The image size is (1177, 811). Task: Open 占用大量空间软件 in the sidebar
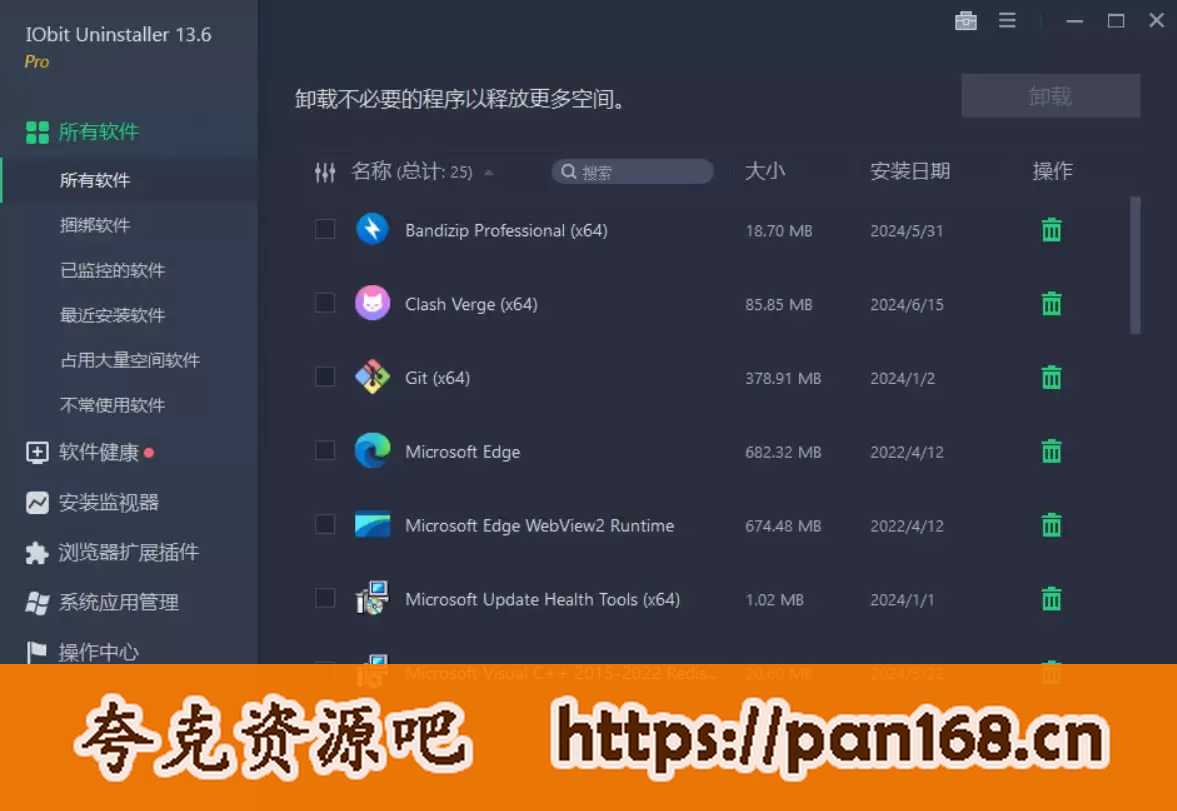130,360
